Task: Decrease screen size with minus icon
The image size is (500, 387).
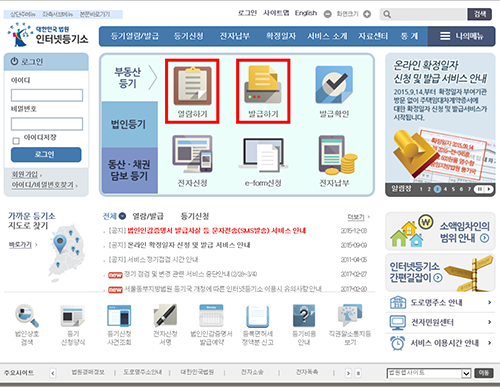Action: [328, 14]
